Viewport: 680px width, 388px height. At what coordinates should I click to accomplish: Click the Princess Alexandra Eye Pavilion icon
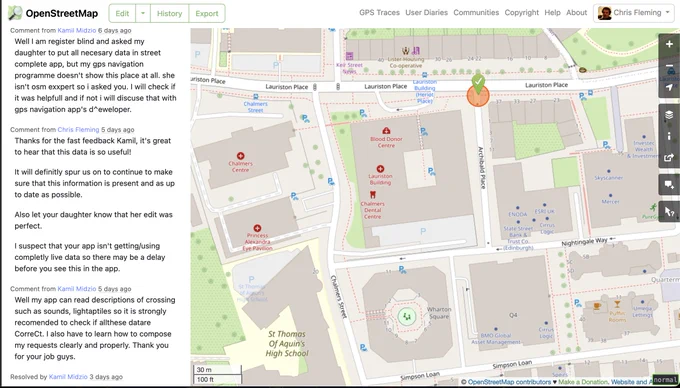257,228
